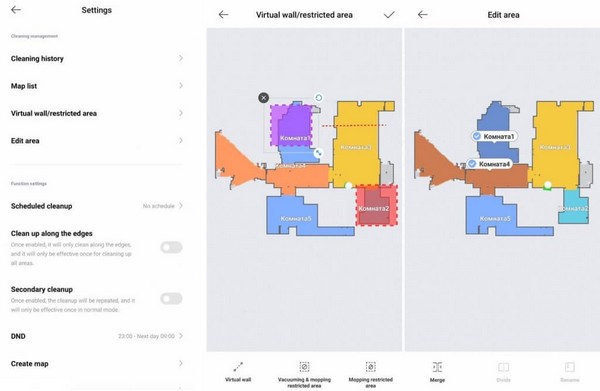Turn on Secondary cleanup toggle
The image size is (600, 391).
click(x=171, y=298)
